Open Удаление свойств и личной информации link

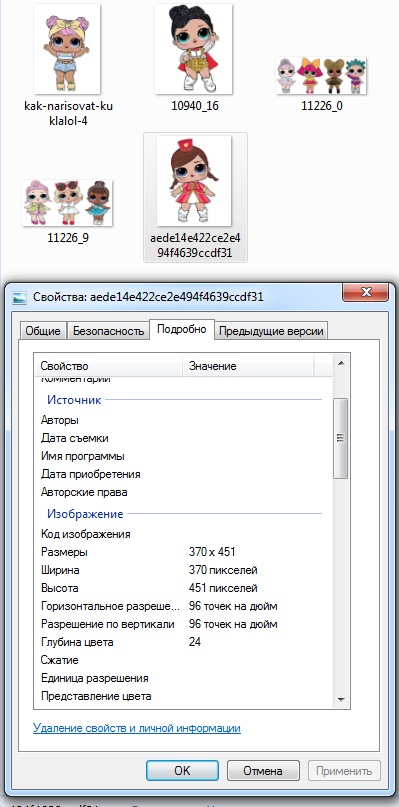tap(136, 729)
